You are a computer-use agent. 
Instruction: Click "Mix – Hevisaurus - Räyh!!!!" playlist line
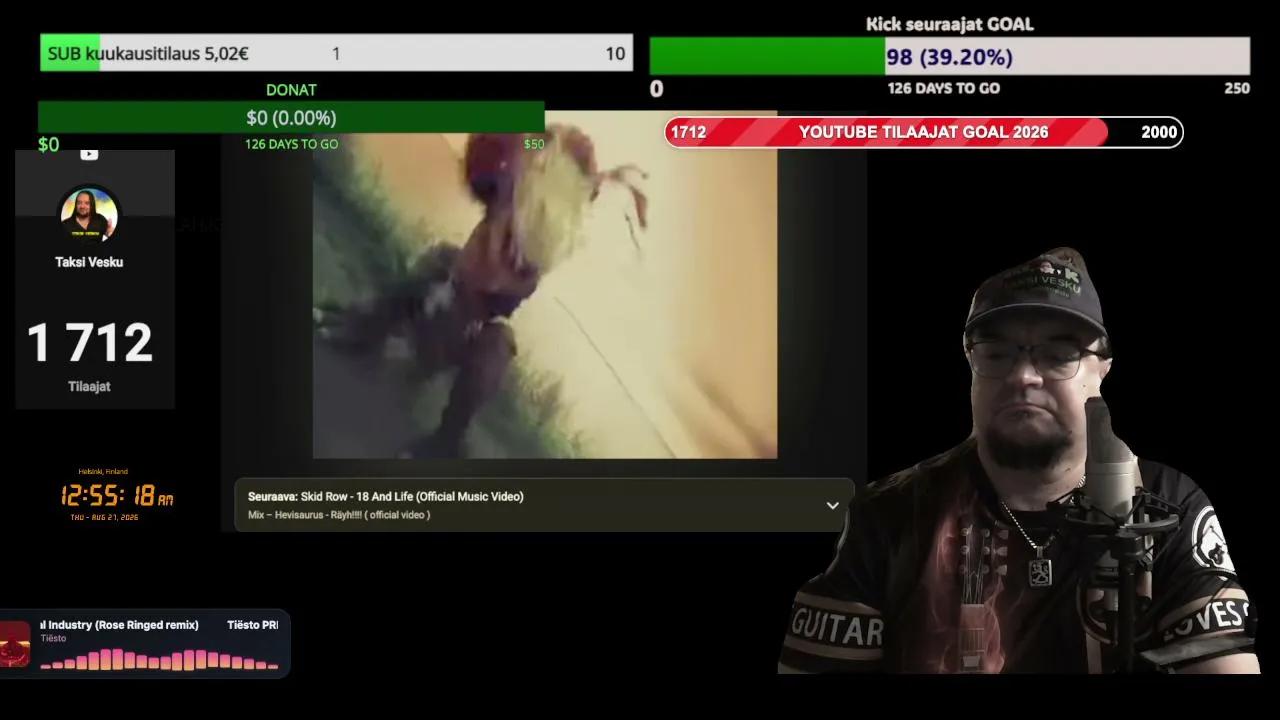tap(339, 515)
